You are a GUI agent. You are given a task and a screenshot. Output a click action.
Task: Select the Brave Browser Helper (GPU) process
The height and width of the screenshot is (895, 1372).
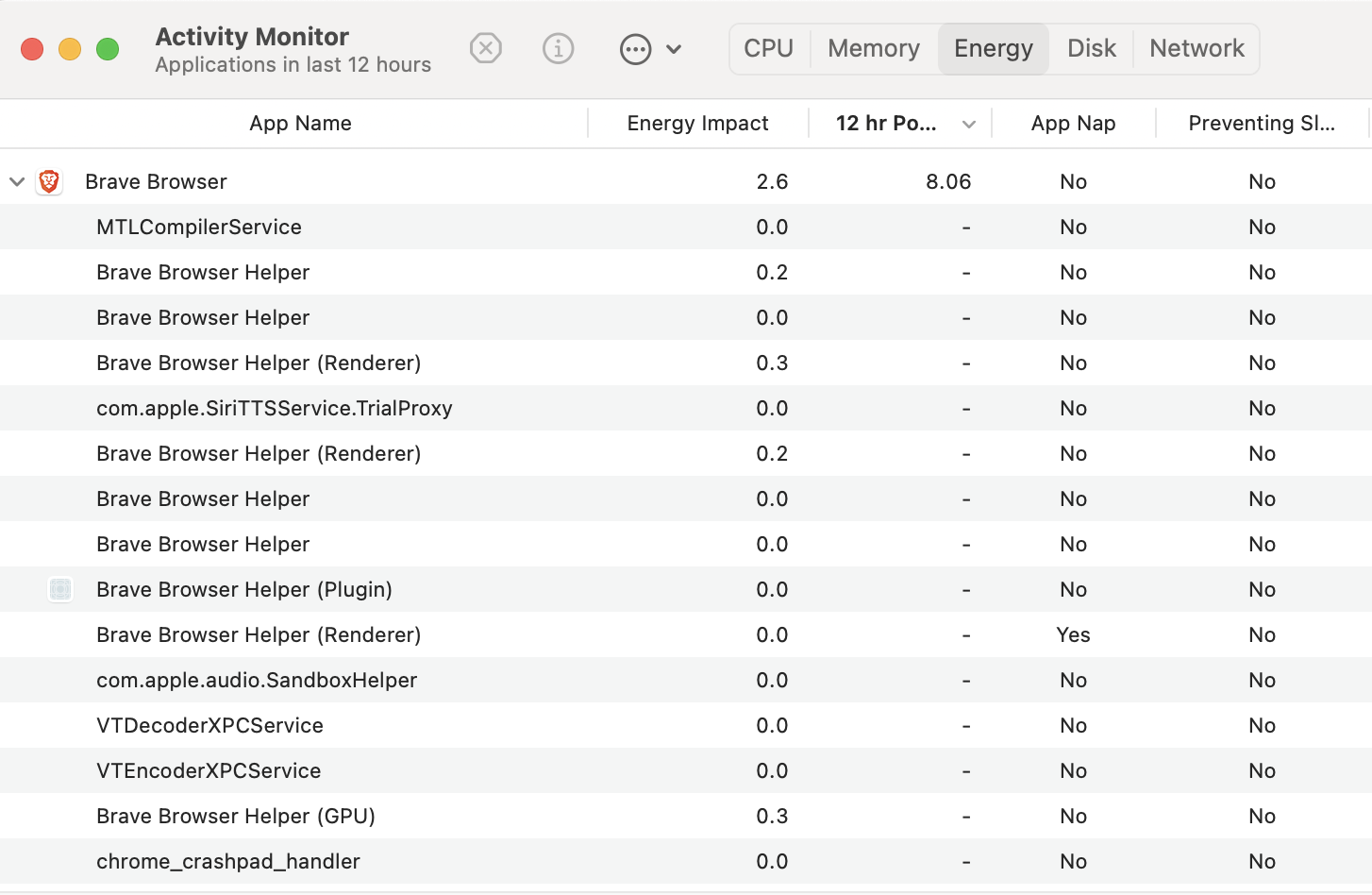(x=686, y=816)
